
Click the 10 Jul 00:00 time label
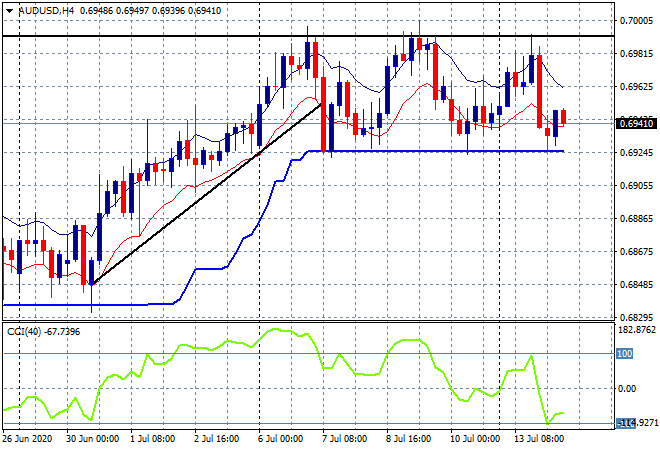click(475, 439)
